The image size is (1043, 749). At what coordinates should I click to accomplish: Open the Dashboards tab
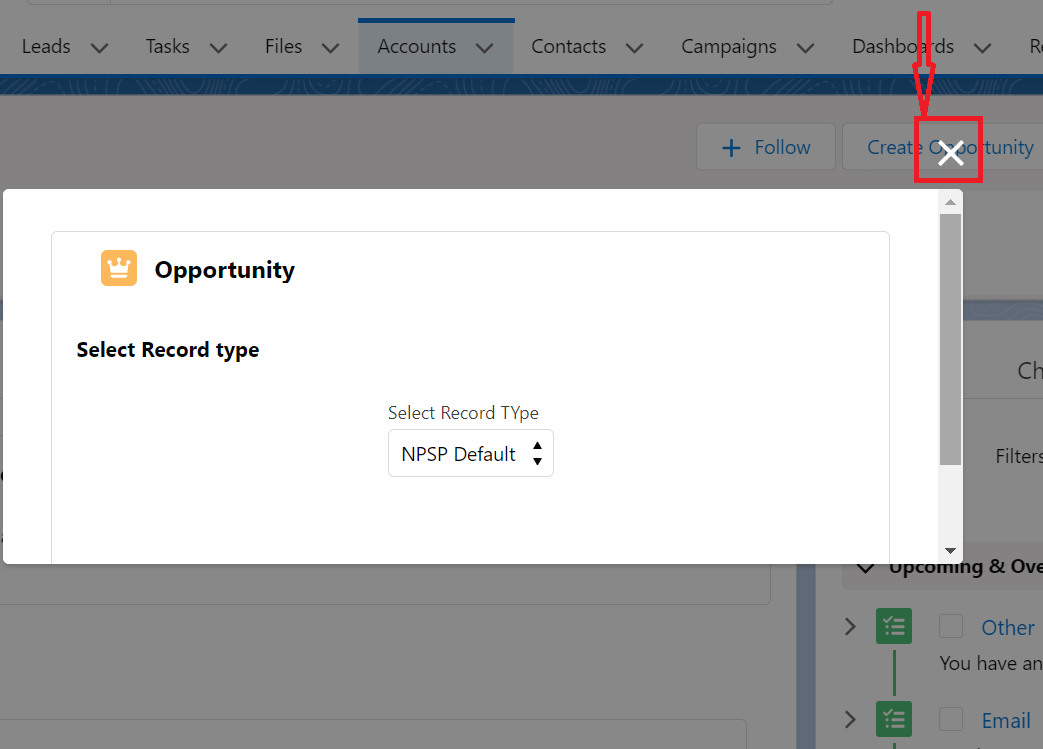pyautogui.click(x=903, y=47)
